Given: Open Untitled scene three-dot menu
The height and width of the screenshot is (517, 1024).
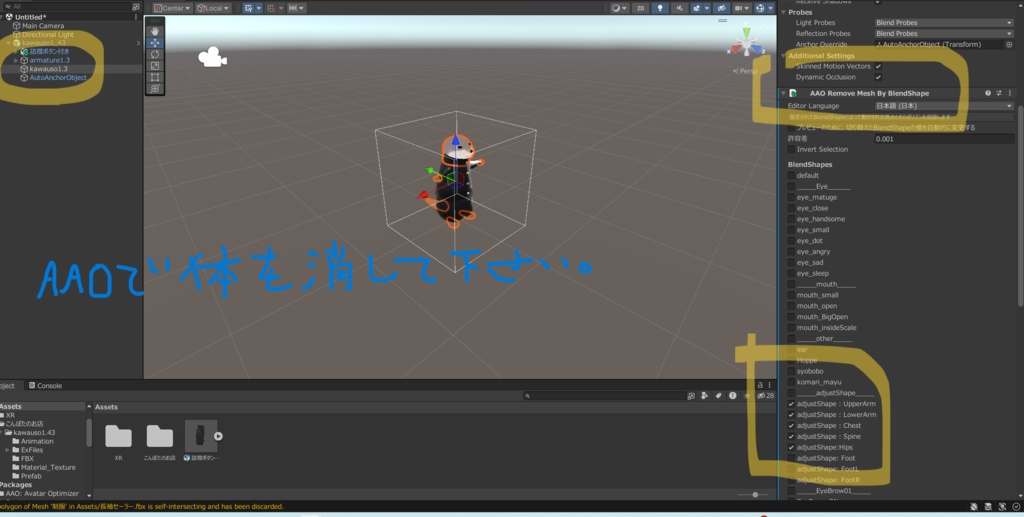Looking at the screenshot, I should point(136,17).
